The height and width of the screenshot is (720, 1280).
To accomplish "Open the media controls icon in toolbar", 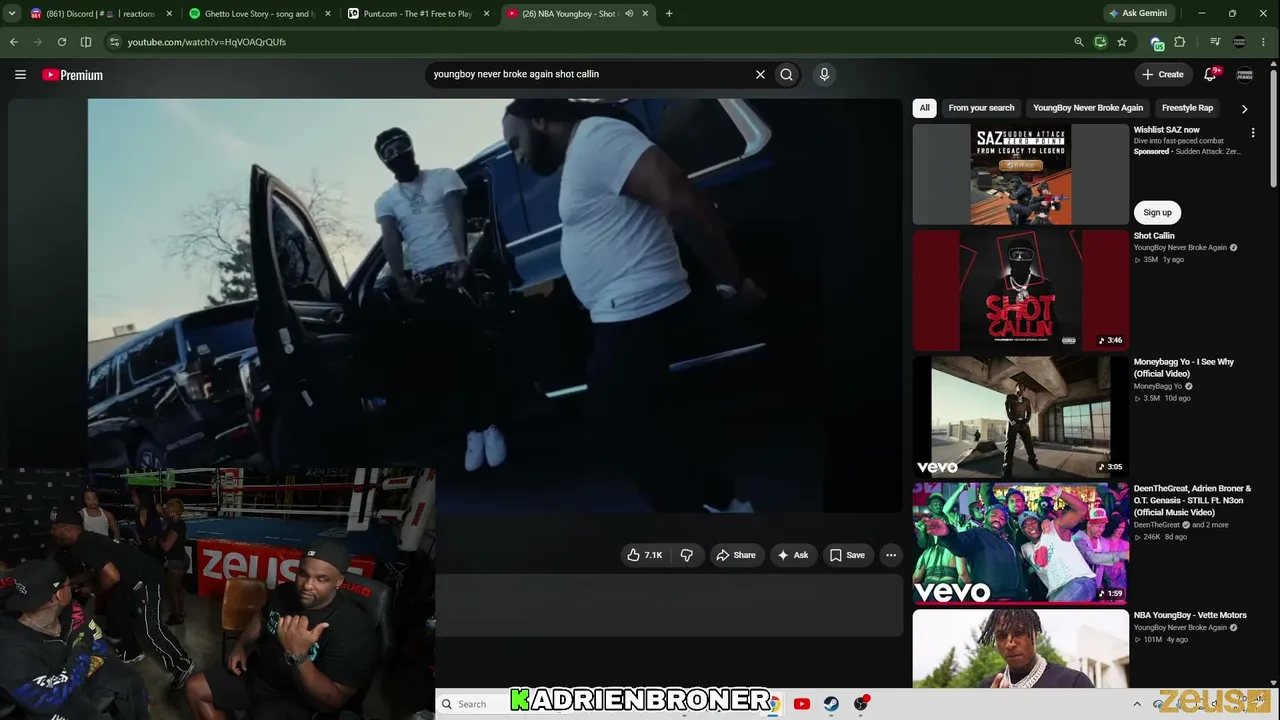I will [1215, 42].
